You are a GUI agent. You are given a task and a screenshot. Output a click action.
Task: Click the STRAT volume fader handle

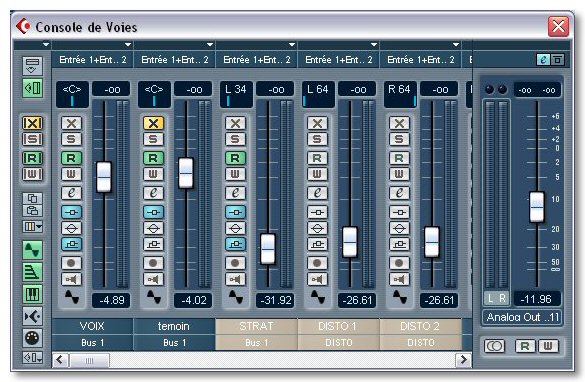(x=268, y=249)
